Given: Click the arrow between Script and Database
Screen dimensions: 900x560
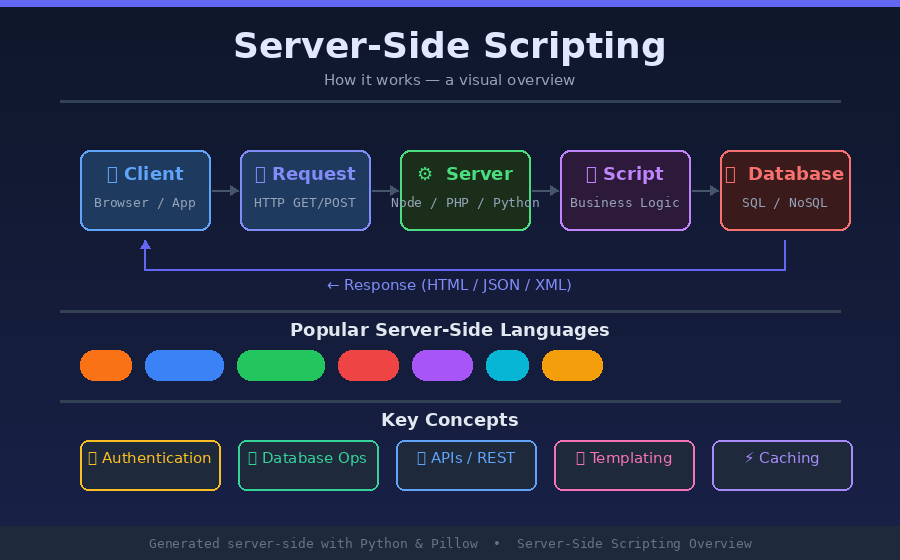Looking at the screenshot, I should click(x=706, y=190).
